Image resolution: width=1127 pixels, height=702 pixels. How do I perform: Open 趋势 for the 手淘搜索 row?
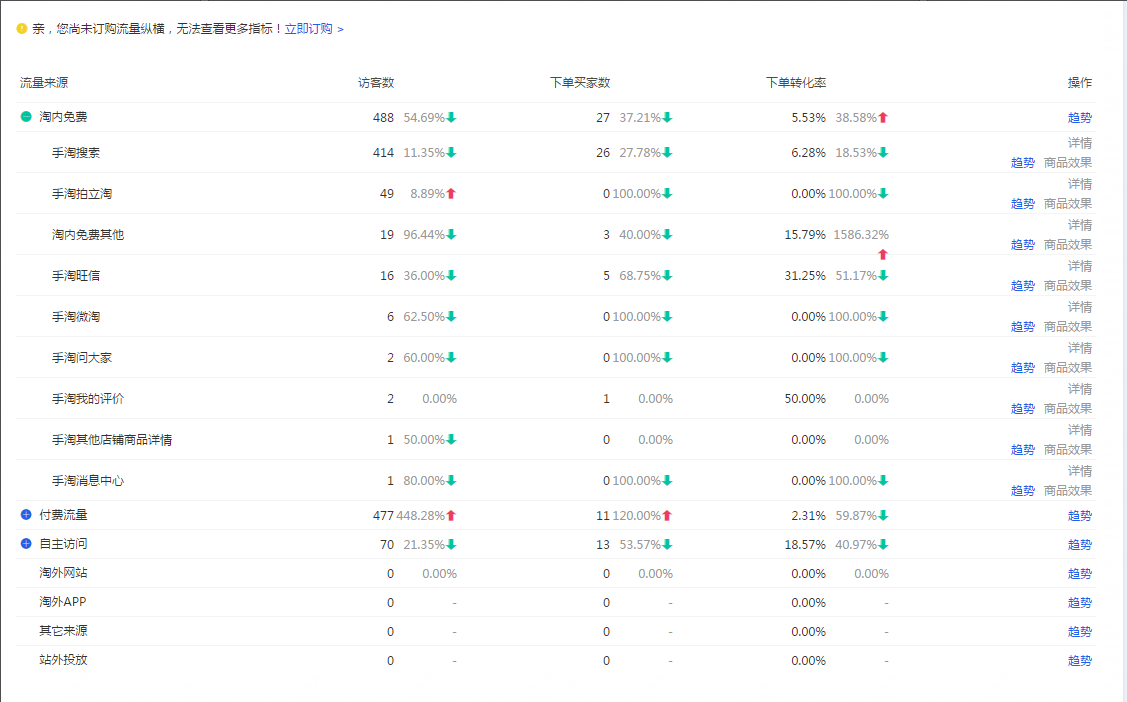(1022, 162)
